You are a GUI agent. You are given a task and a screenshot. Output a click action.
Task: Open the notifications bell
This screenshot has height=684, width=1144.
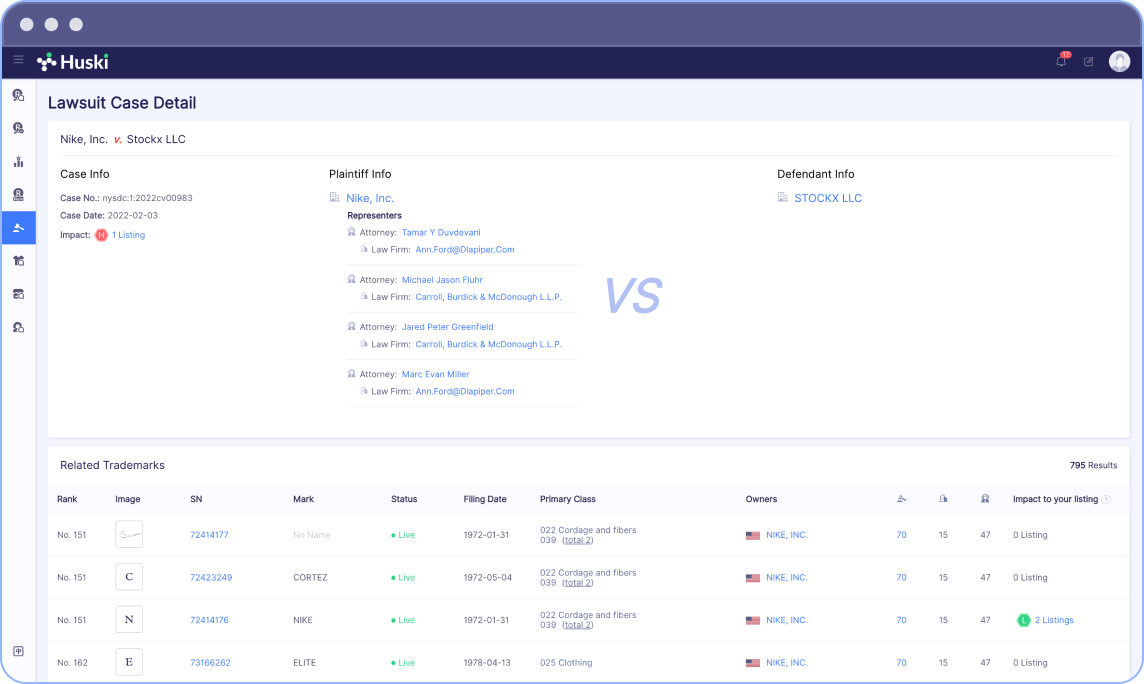point(1061,61)
